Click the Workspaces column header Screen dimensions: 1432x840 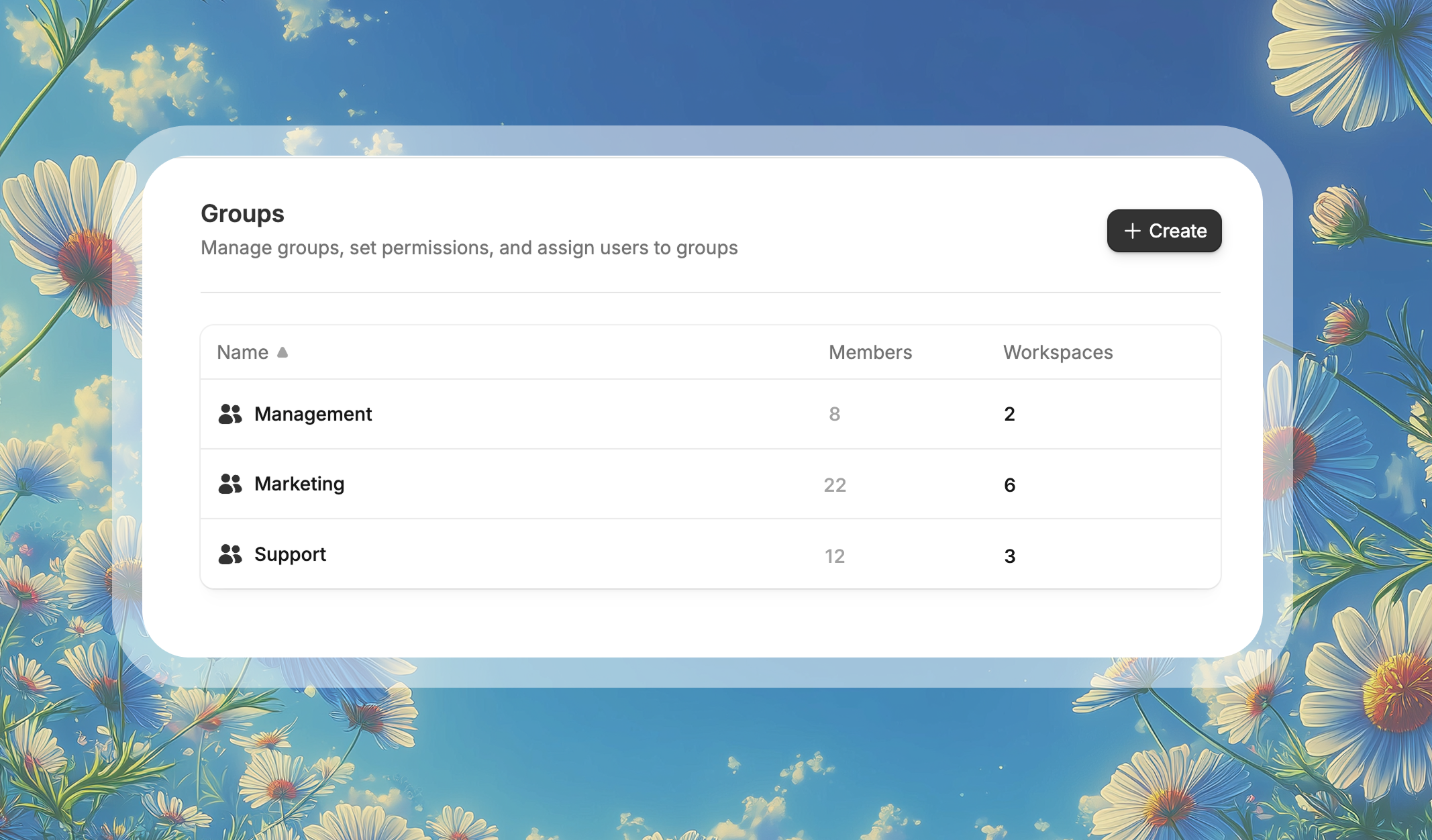coord(1058,352)
